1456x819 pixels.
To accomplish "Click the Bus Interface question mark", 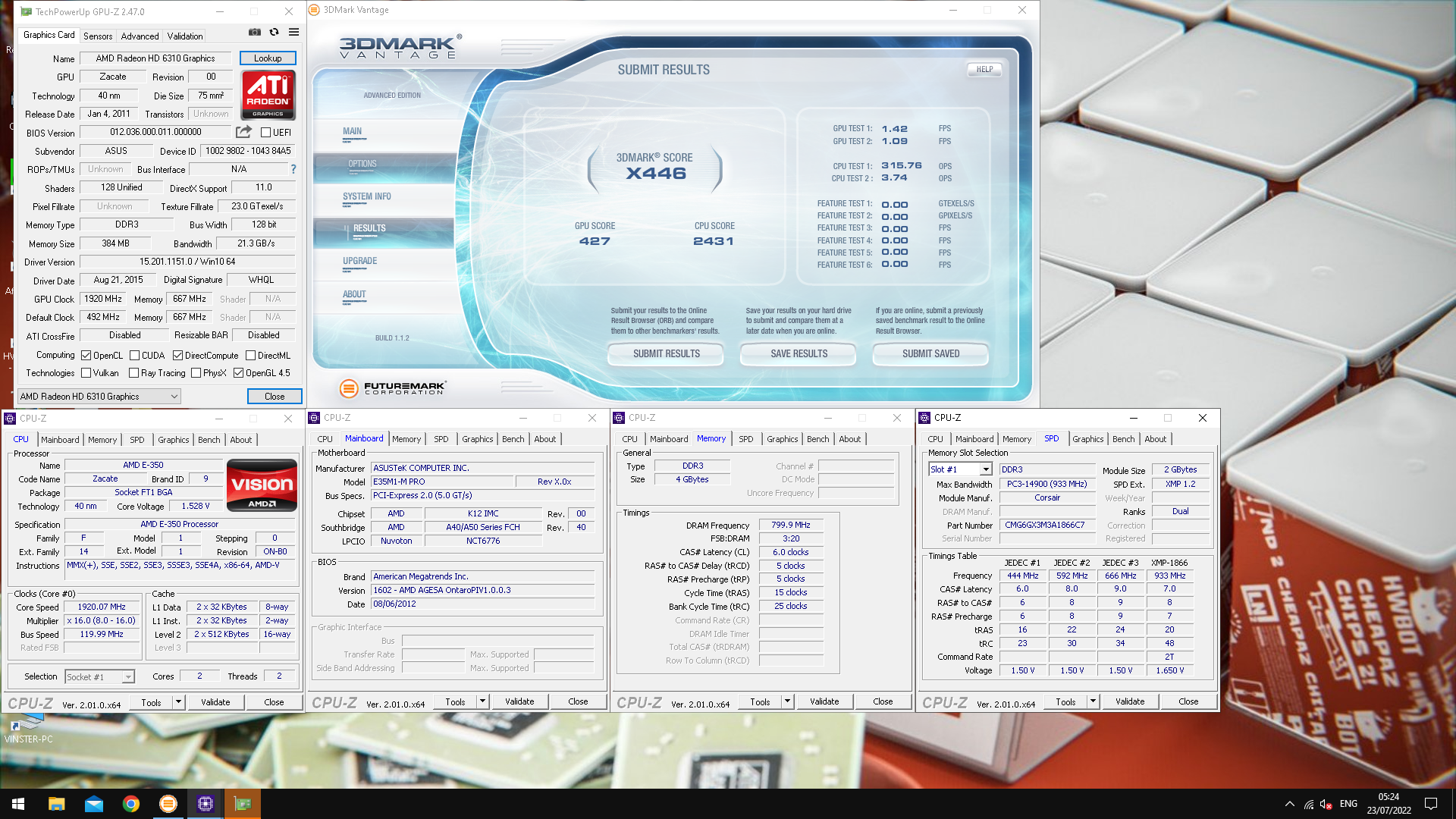I will (x=293, y=169).
